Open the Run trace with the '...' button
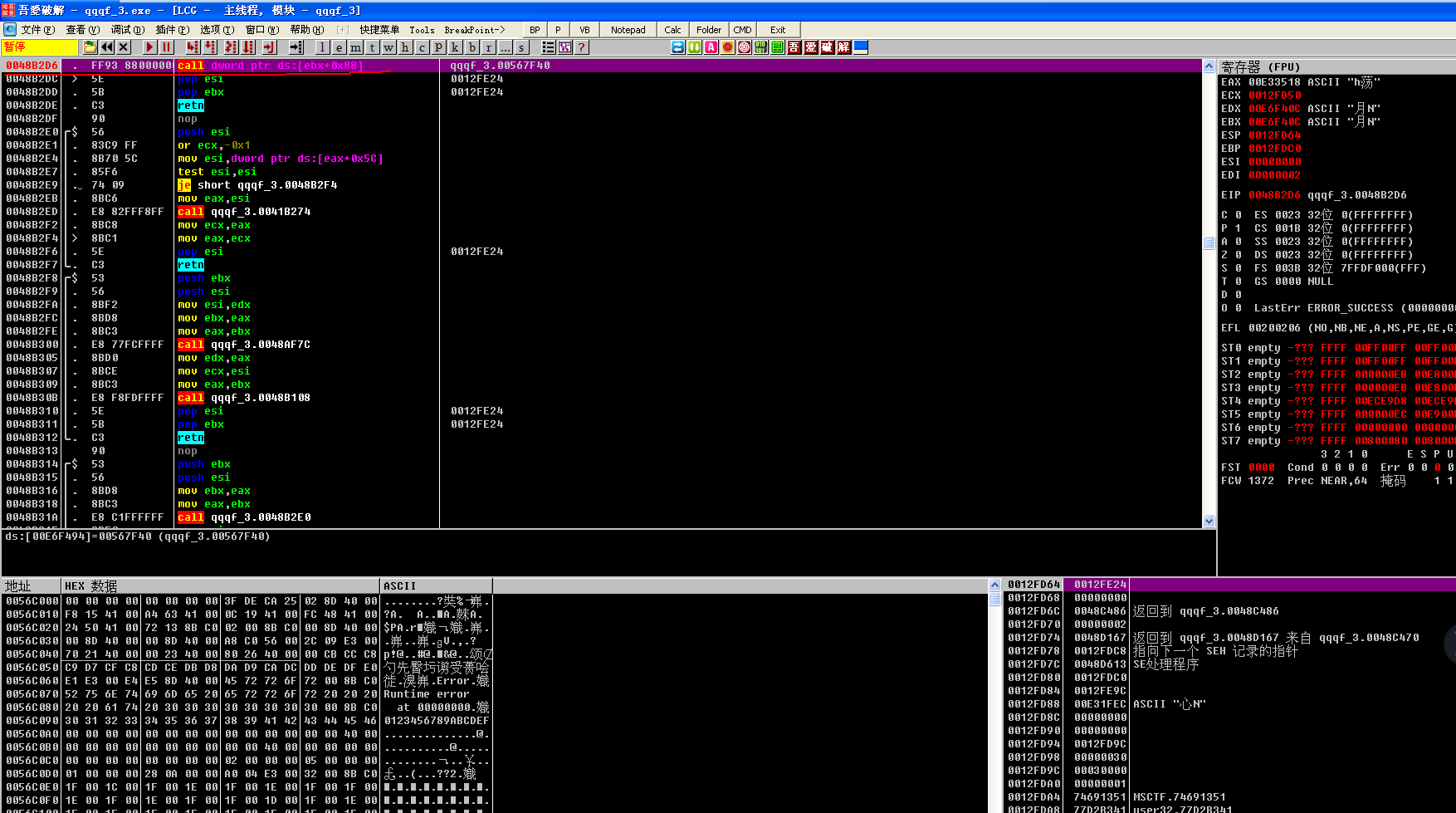The width and height of the screenshot is (1456, 813). [505, 47]
